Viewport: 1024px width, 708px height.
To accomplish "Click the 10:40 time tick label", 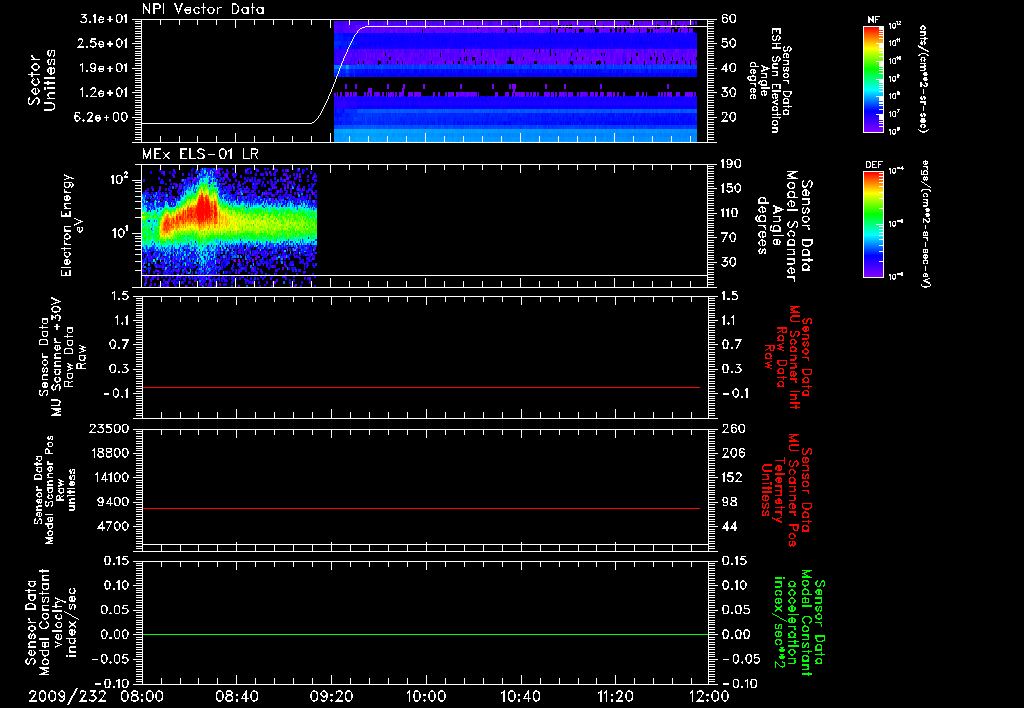I will [x=520, y=696].
